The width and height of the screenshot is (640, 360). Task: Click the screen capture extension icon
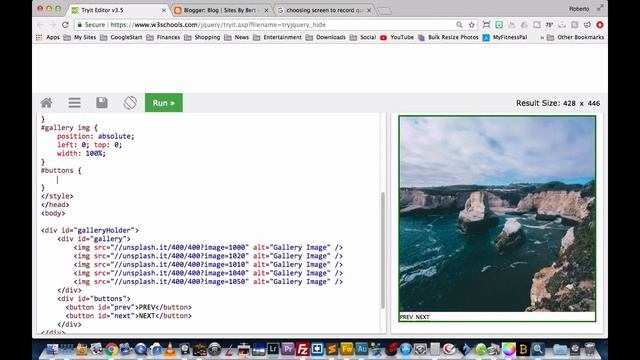point(486,25)
